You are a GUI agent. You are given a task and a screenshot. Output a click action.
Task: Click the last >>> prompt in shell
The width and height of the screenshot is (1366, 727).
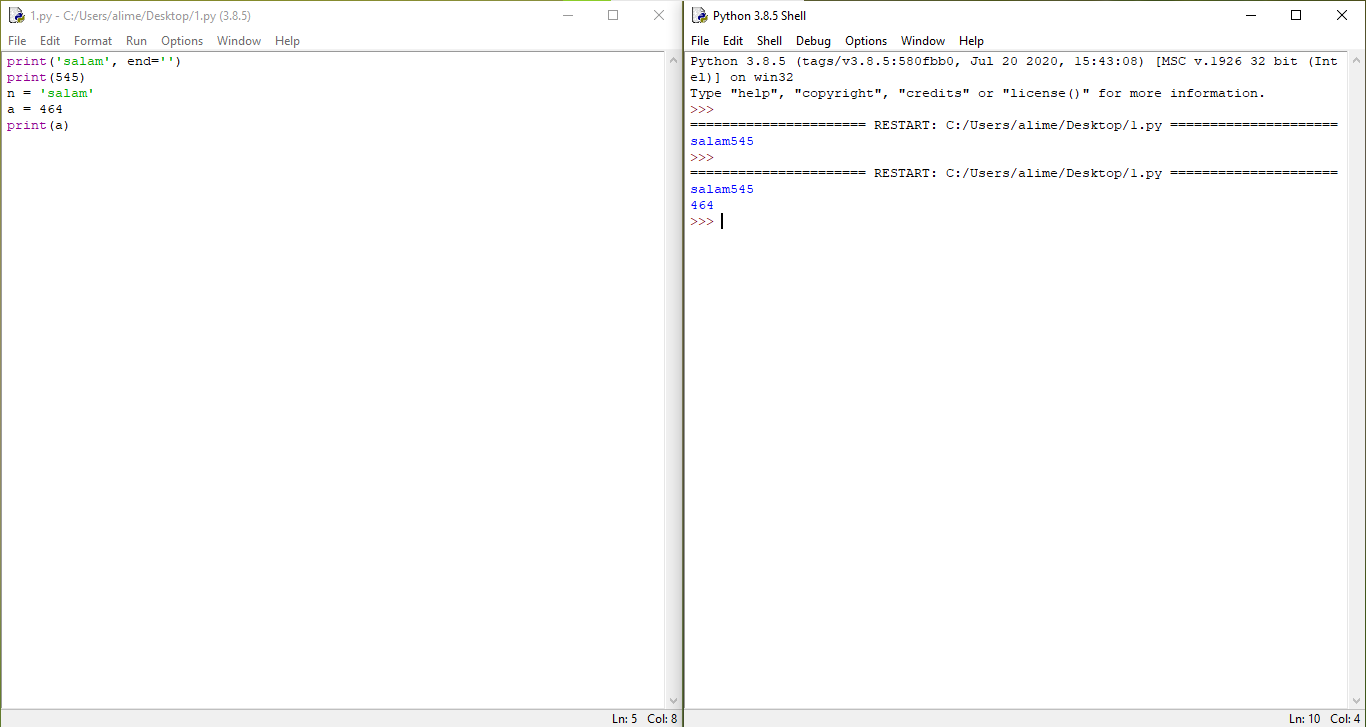pyautogui.click(x=702, y=221)
